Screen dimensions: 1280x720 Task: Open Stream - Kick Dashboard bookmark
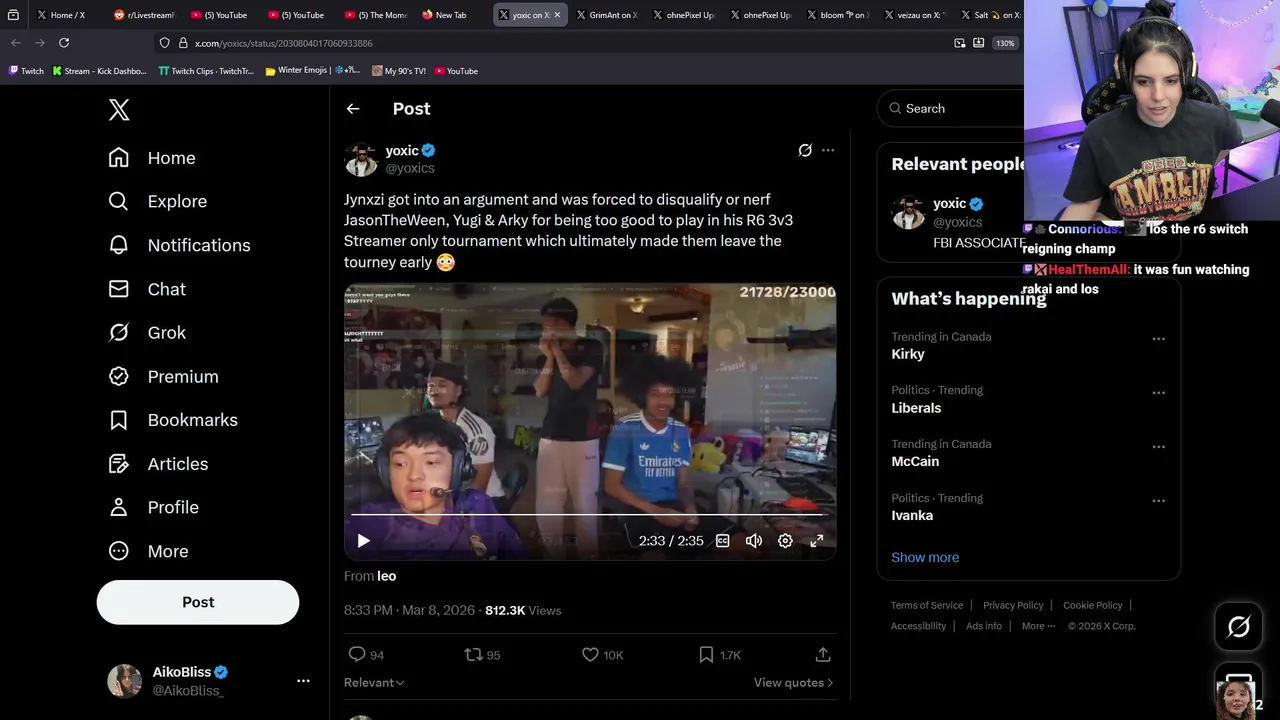point(99,71)
